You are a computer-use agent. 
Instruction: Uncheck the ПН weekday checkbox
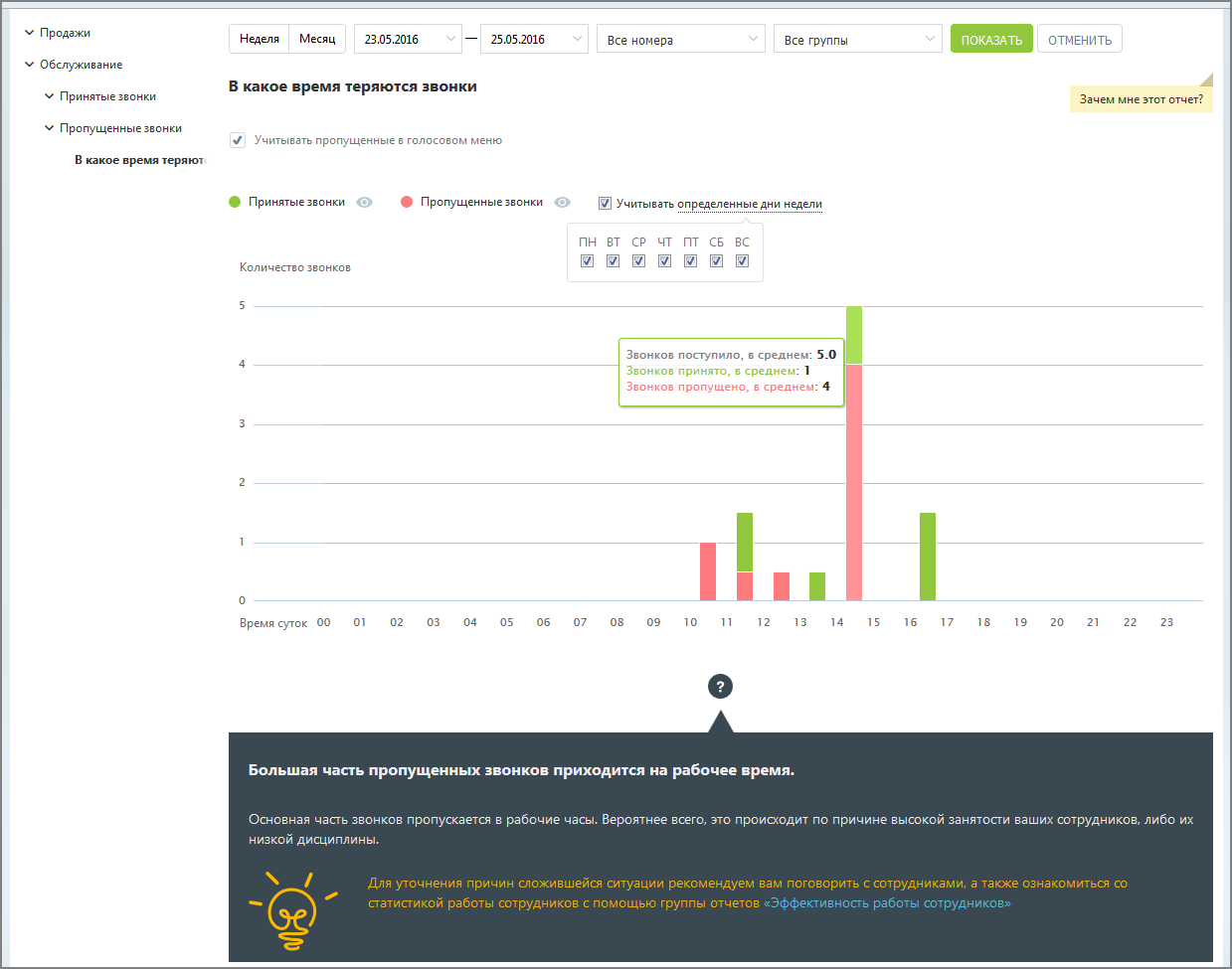click(x=587, y=261)
